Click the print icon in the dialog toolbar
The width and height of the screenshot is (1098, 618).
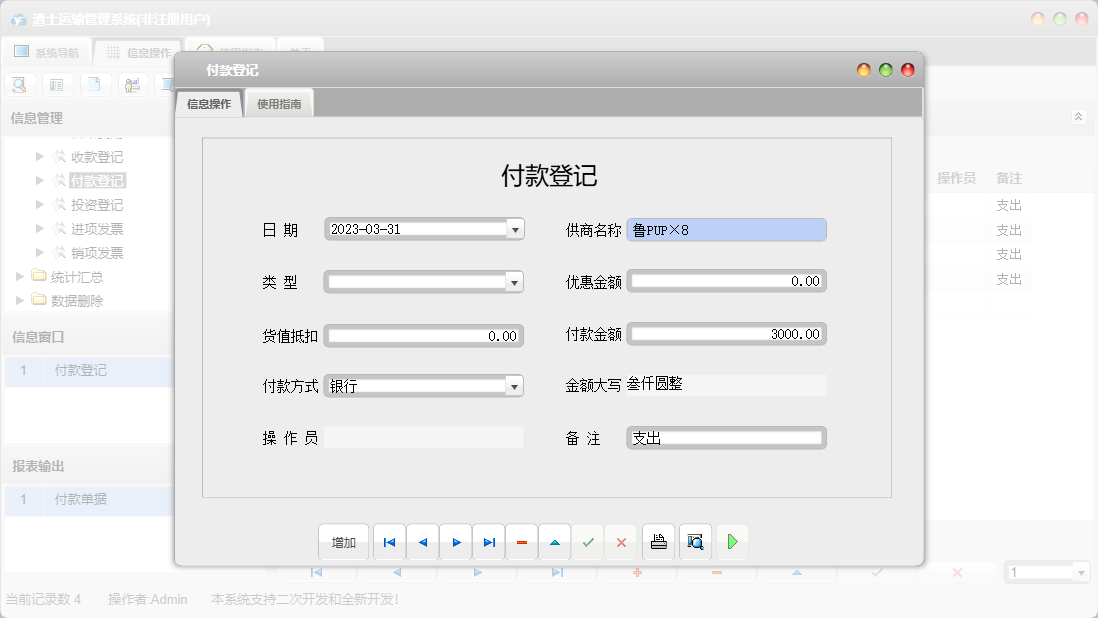point(658,541)
